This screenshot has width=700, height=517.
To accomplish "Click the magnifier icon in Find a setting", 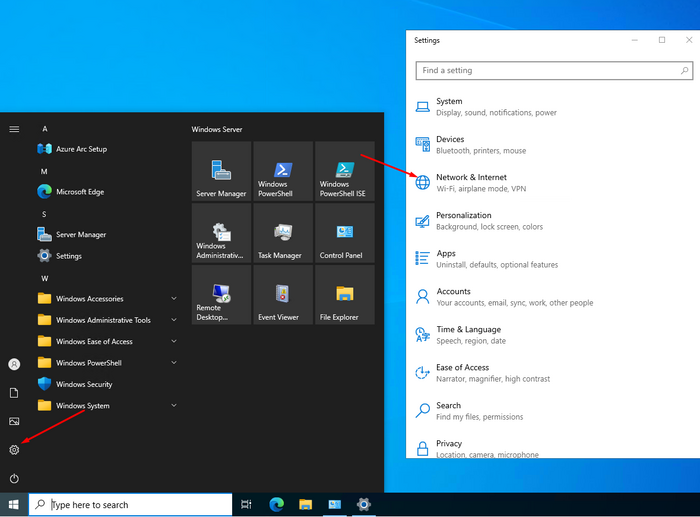I will pyautogui.click(x=684, y=71).
